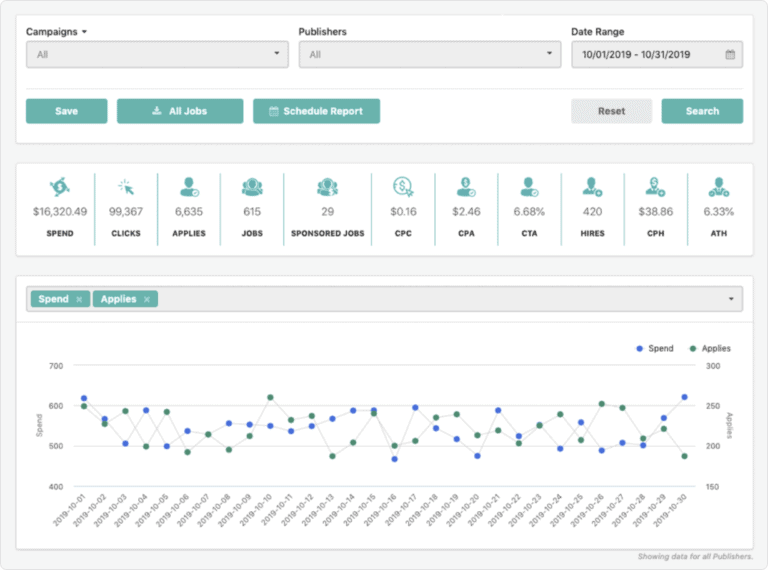
Task: Open the calendar icon in Date Range
Action: coord(730,55)
